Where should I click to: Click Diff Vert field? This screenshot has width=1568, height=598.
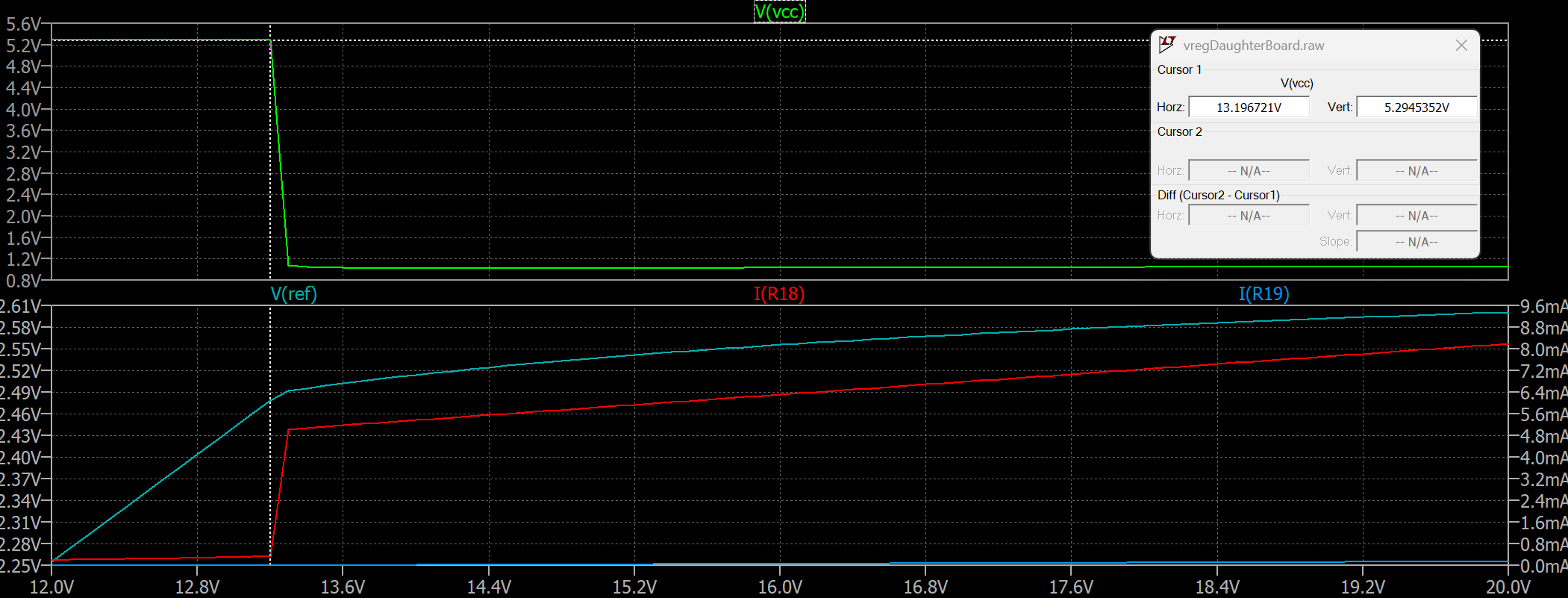(1416, 215)
